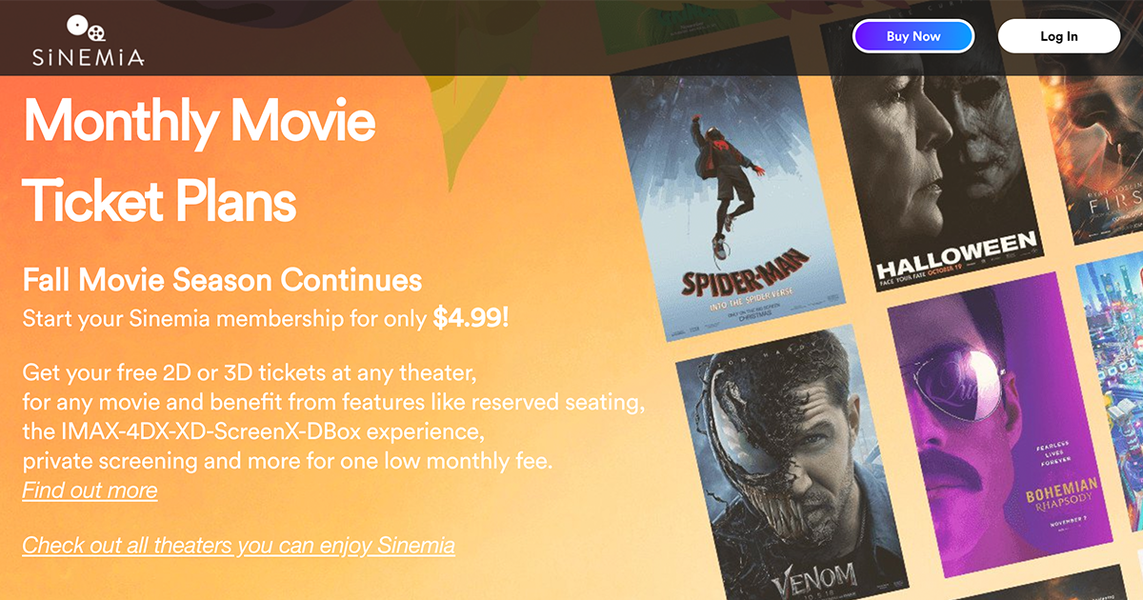Click the 'Start your Sinemia membership' line
Screen dimensions: 1143x600
click(226, 319)
